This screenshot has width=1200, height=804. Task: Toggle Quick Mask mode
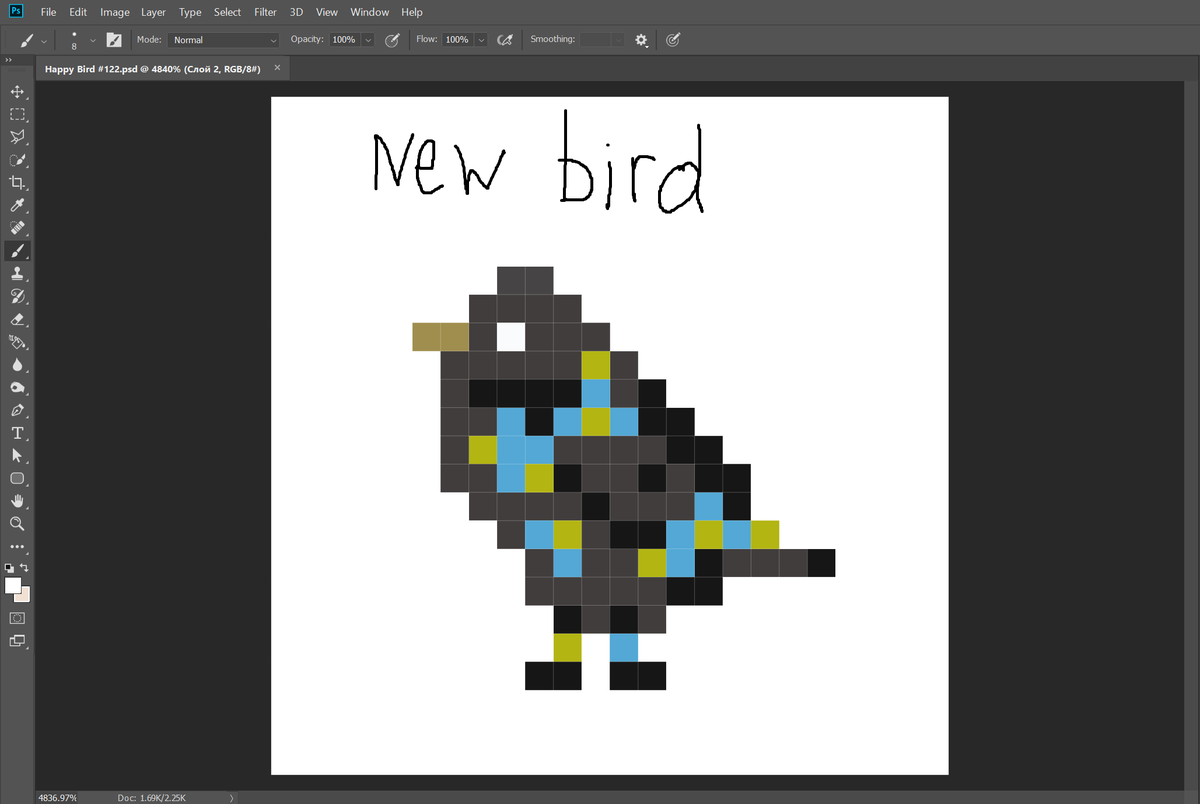17,618
